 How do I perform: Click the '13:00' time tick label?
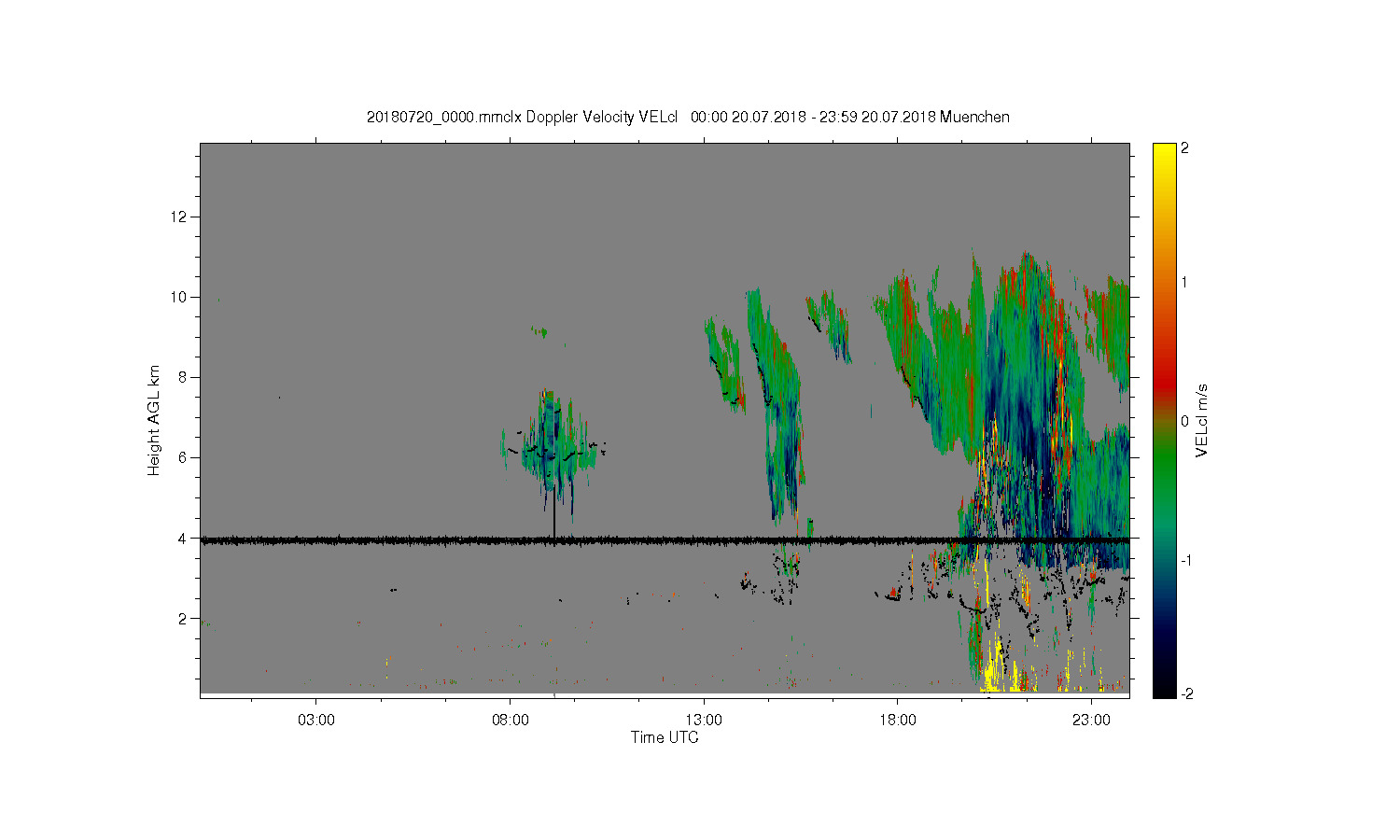(x=704, y=721)
